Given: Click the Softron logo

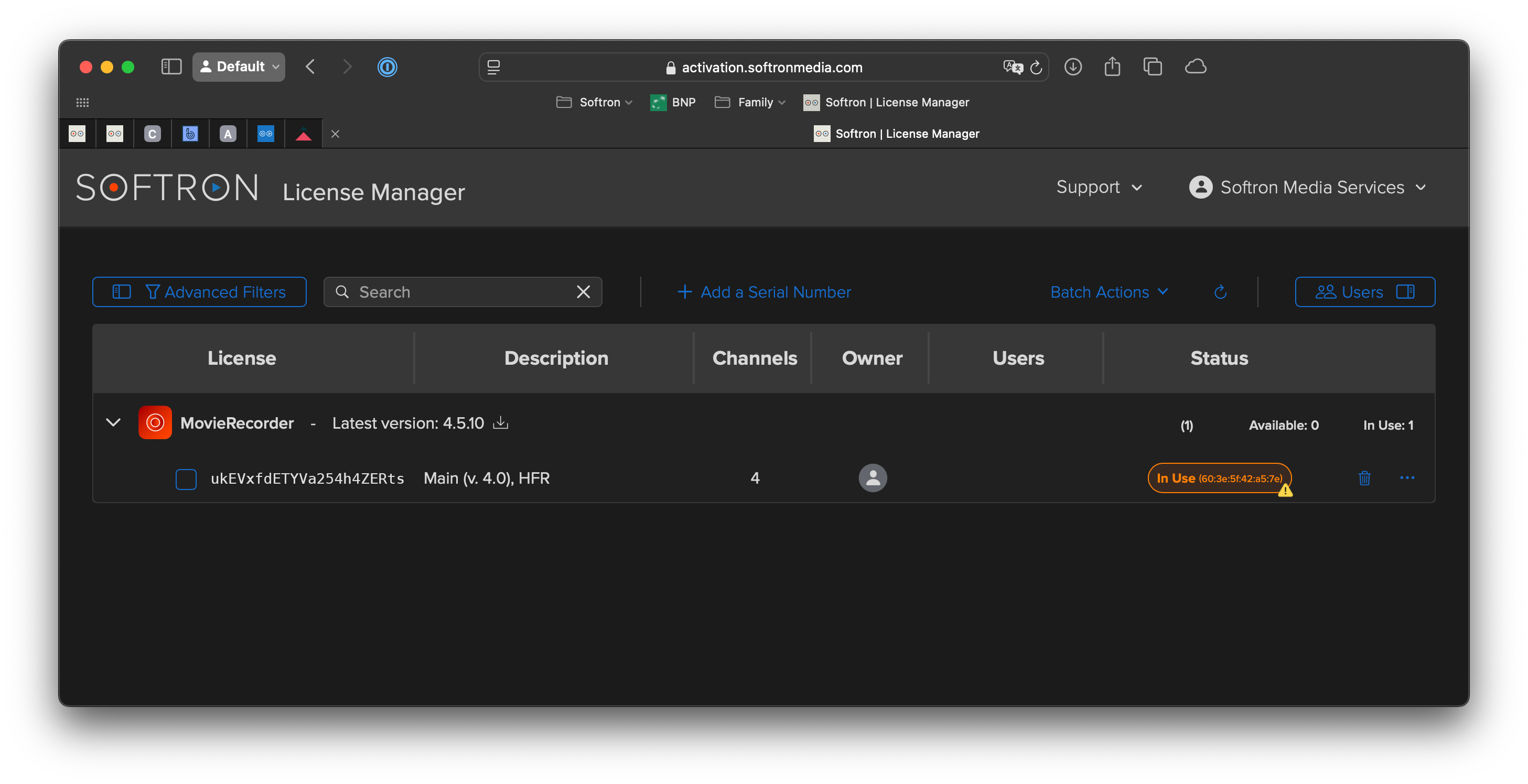Looking at the screenshot, I should click(167, 188).
